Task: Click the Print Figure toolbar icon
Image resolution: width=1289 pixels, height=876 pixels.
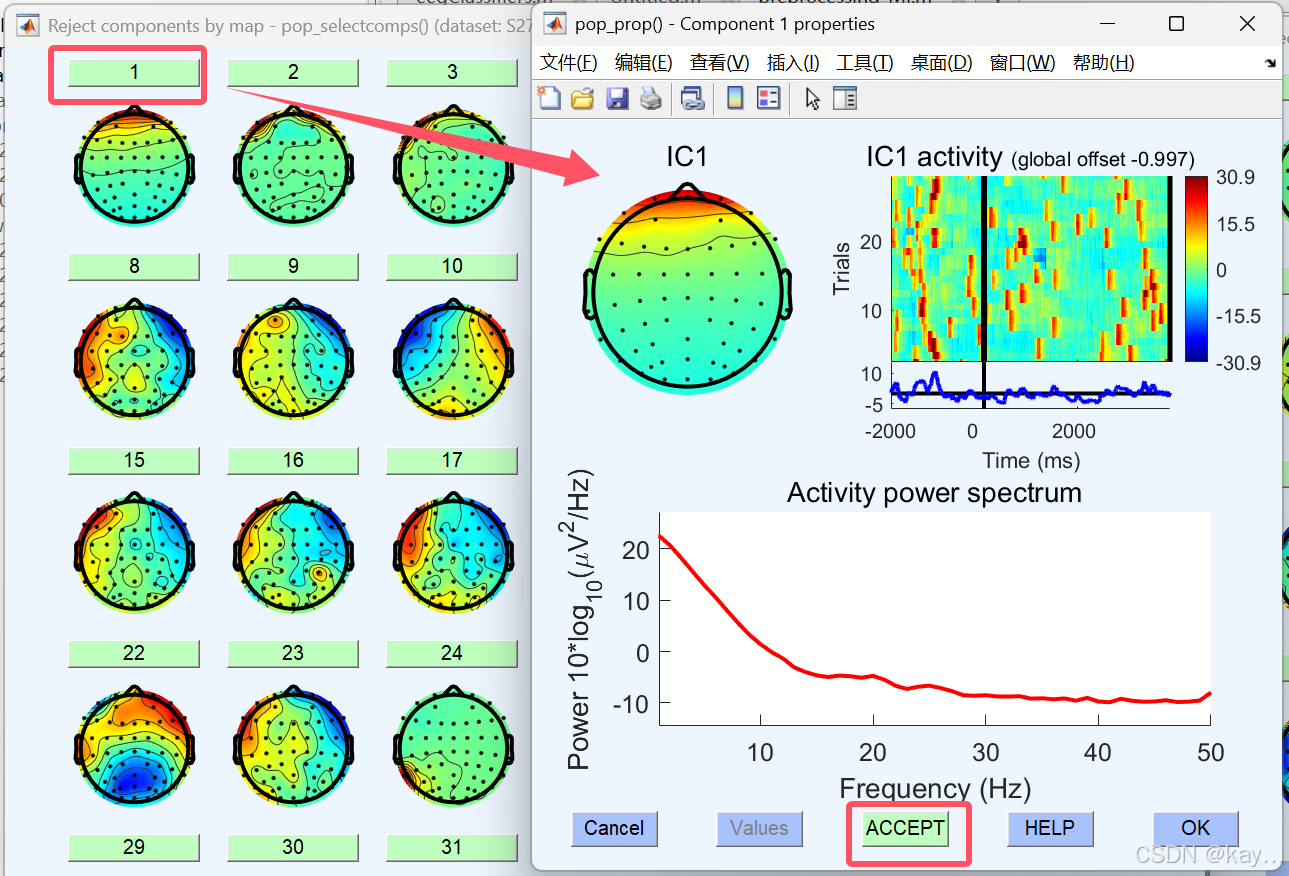Action: point(650,98)
